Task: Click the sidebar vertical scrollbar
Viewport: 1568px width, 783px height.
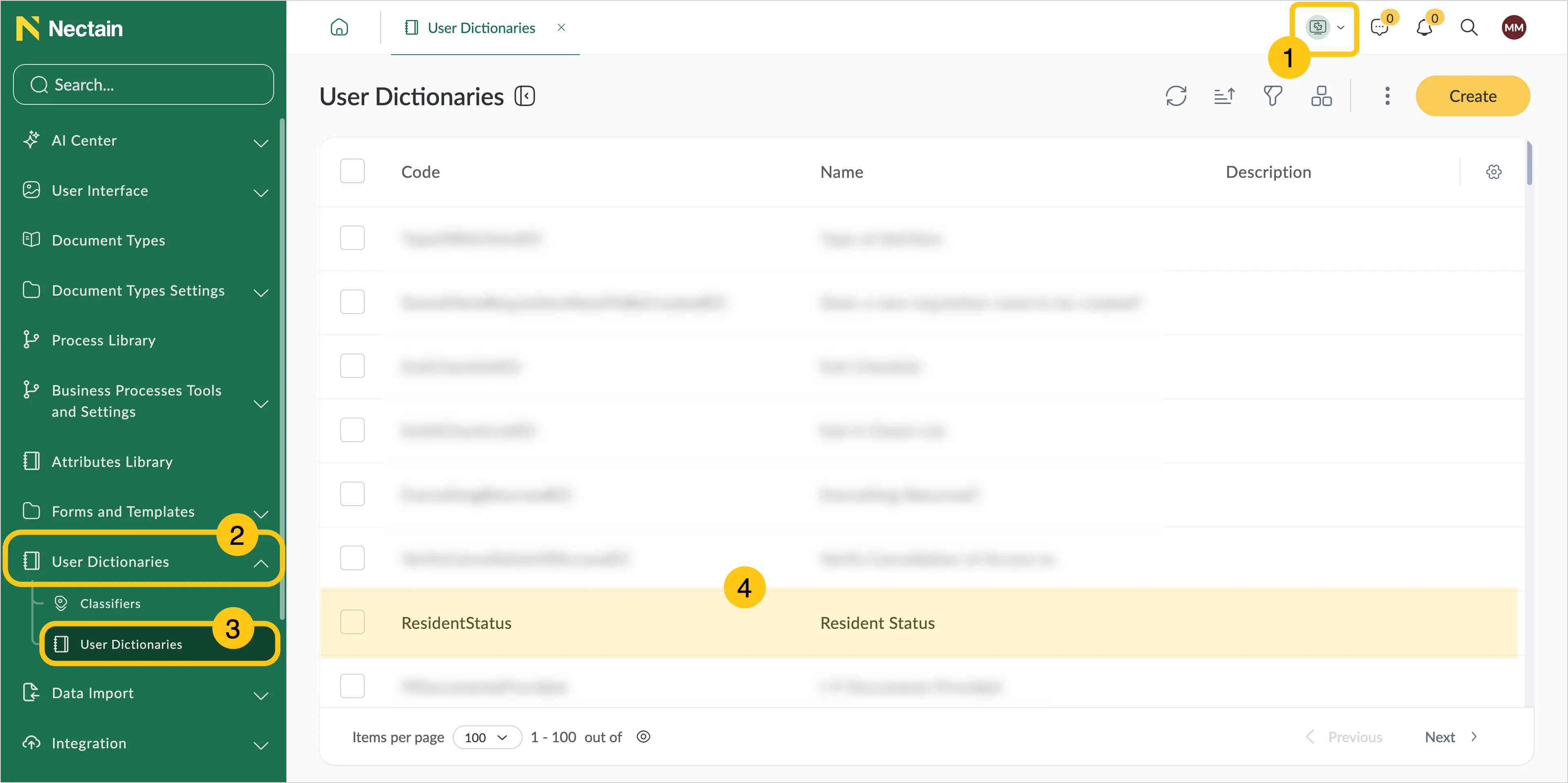Action: [282, 368]
